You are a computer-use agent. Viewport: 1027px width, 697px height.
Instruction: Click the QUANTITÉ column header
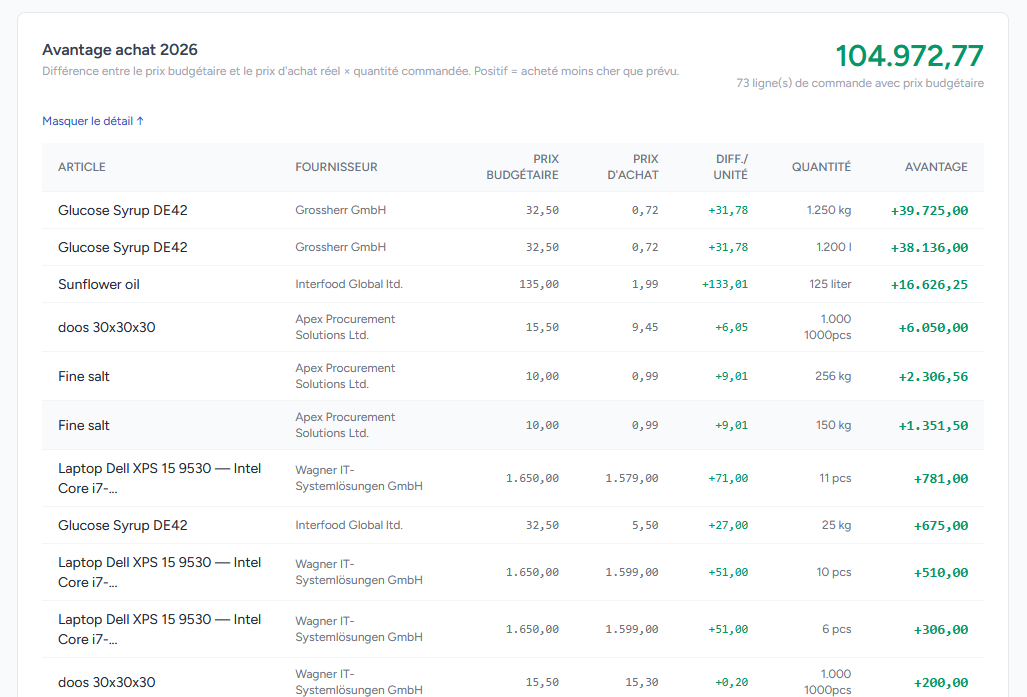pos(821,167)
